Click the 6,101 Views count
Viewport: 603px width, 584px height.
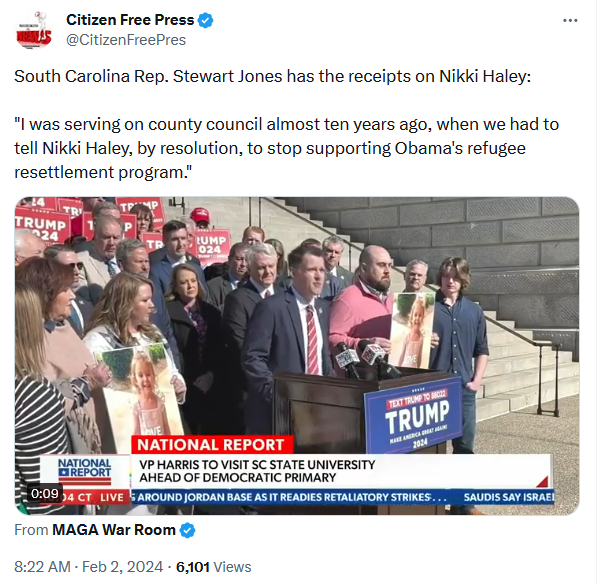(x=213, y=567)
